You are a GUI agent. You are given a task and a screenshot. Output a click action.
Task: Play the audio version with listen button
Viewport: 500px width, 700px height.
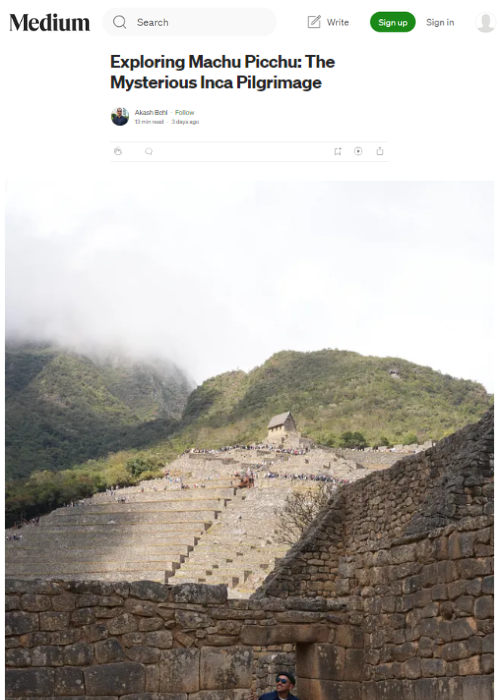[x=358, y=151]
